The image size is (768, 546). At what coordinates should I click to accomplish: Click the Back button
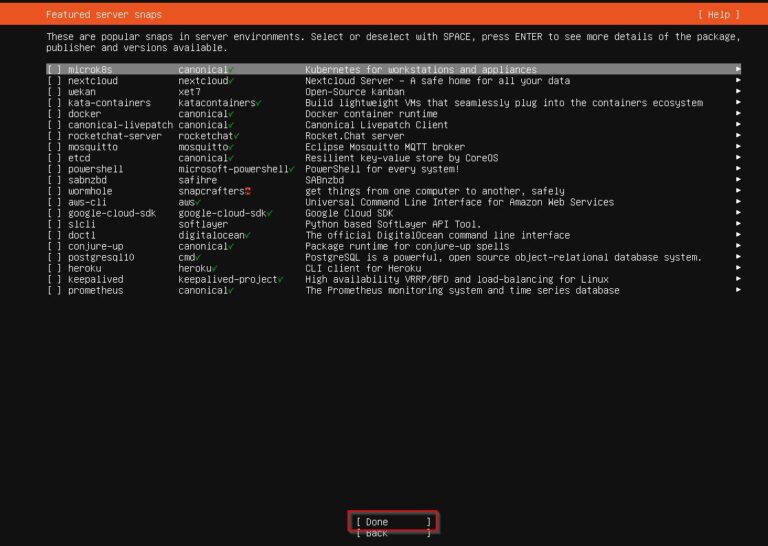pos(393,533)
